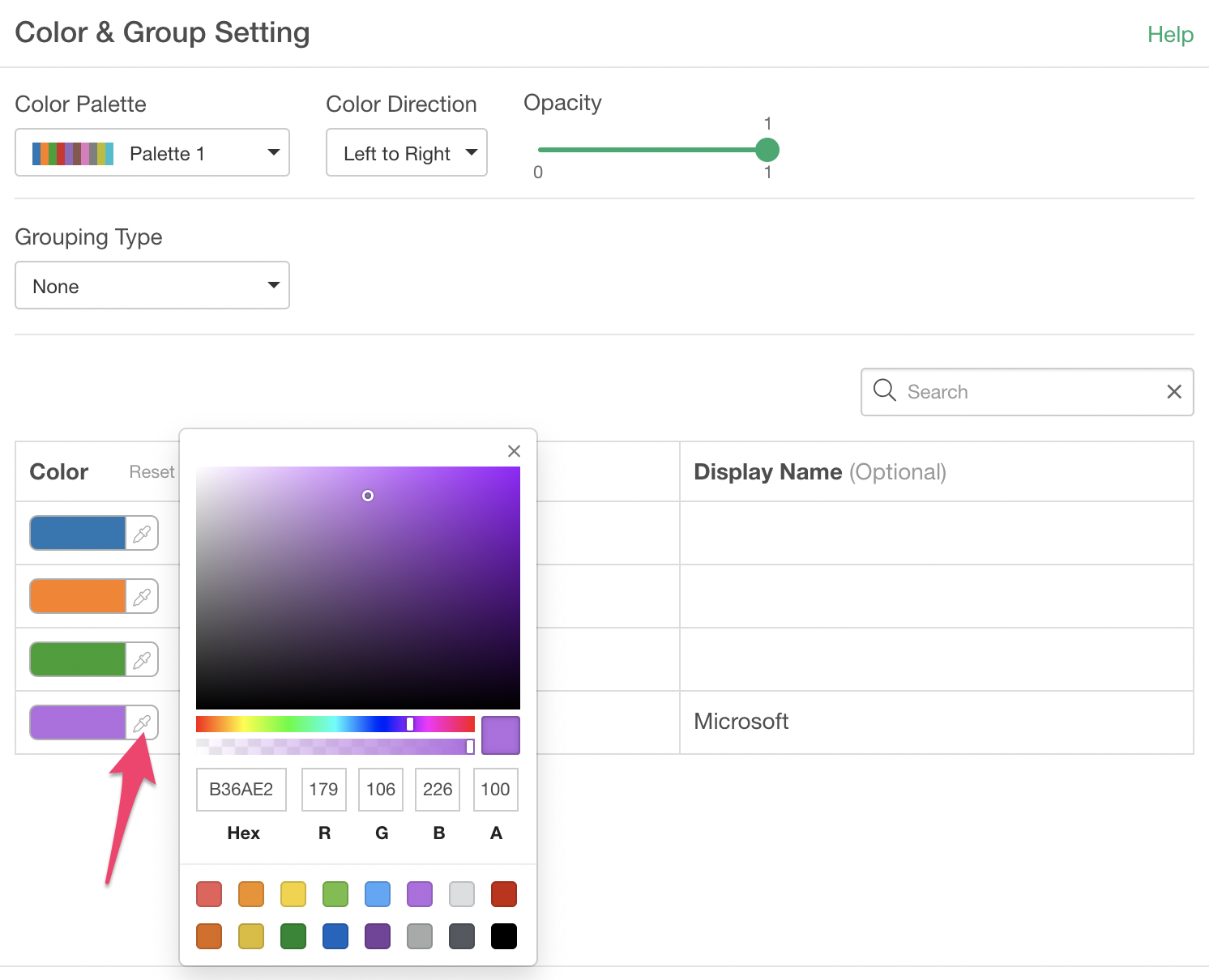
Task: Click the Microsoft display name cell
Action: 937,722
